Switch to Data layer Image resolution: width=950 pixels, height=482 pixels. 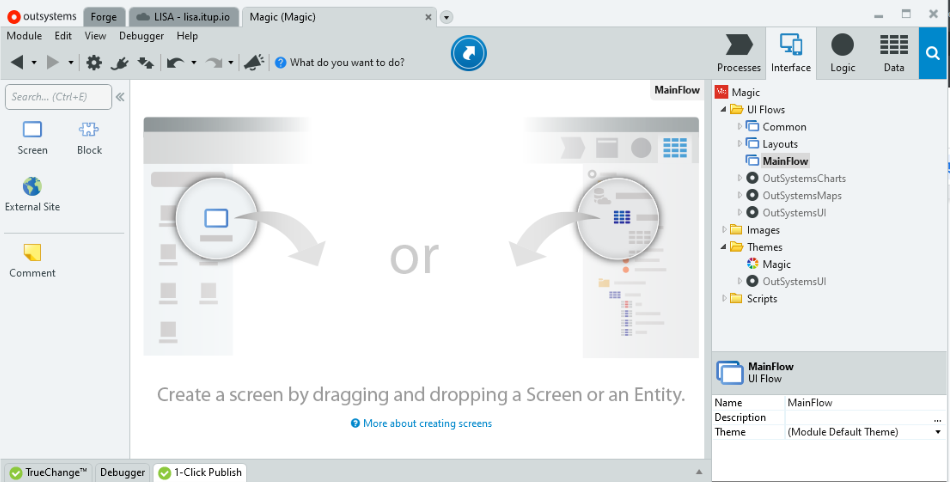894,53
